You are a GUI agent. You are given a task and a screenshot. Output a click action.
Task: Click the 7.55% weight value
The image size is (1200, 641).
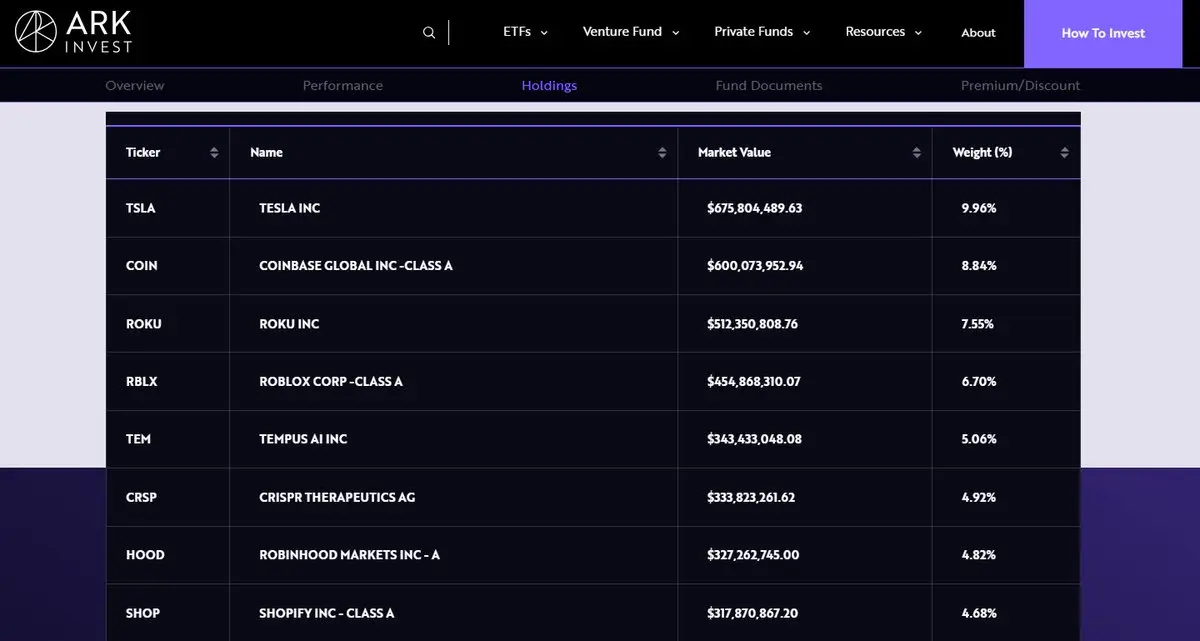(978, 324)
